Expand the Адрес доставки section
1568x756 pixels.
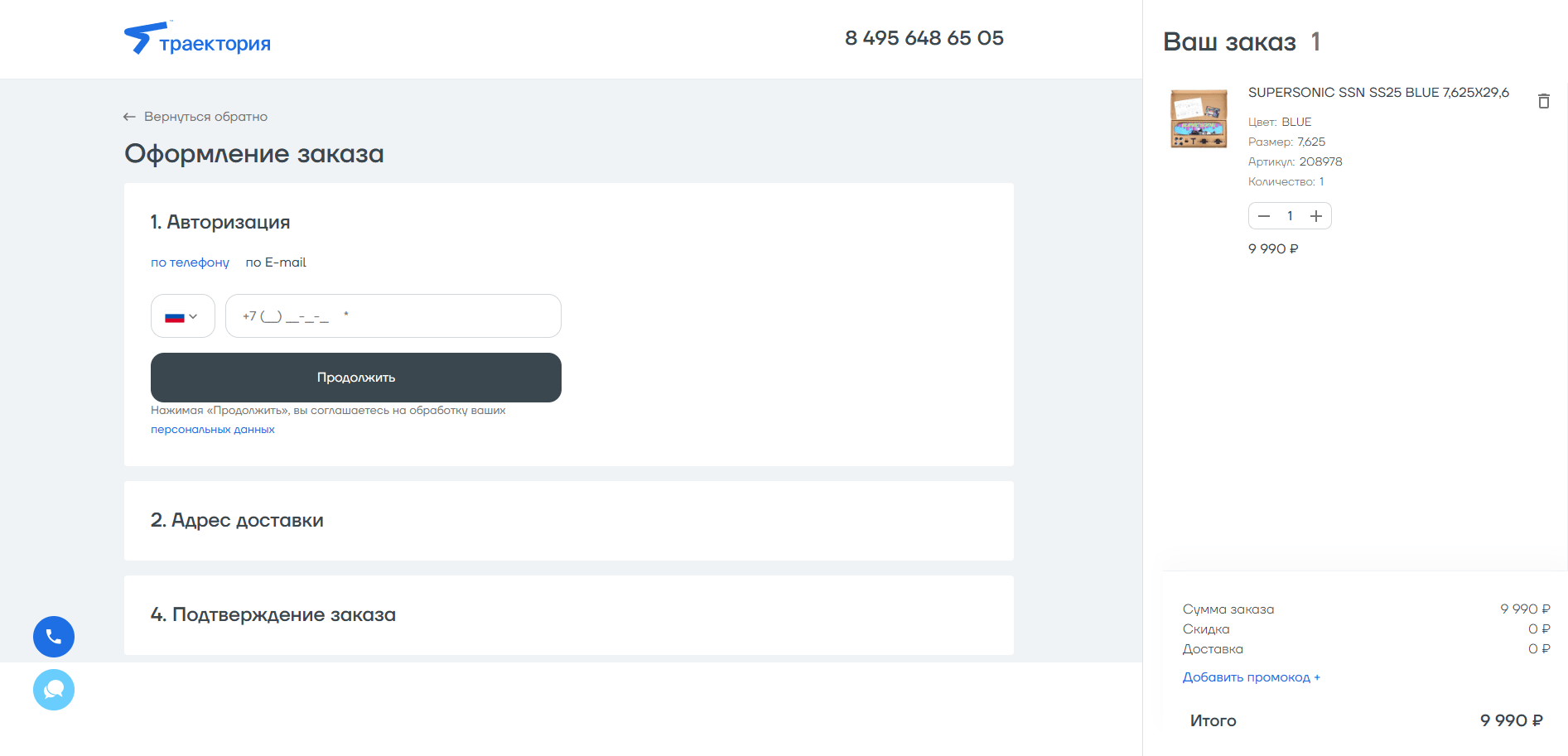tap(237, 521)
